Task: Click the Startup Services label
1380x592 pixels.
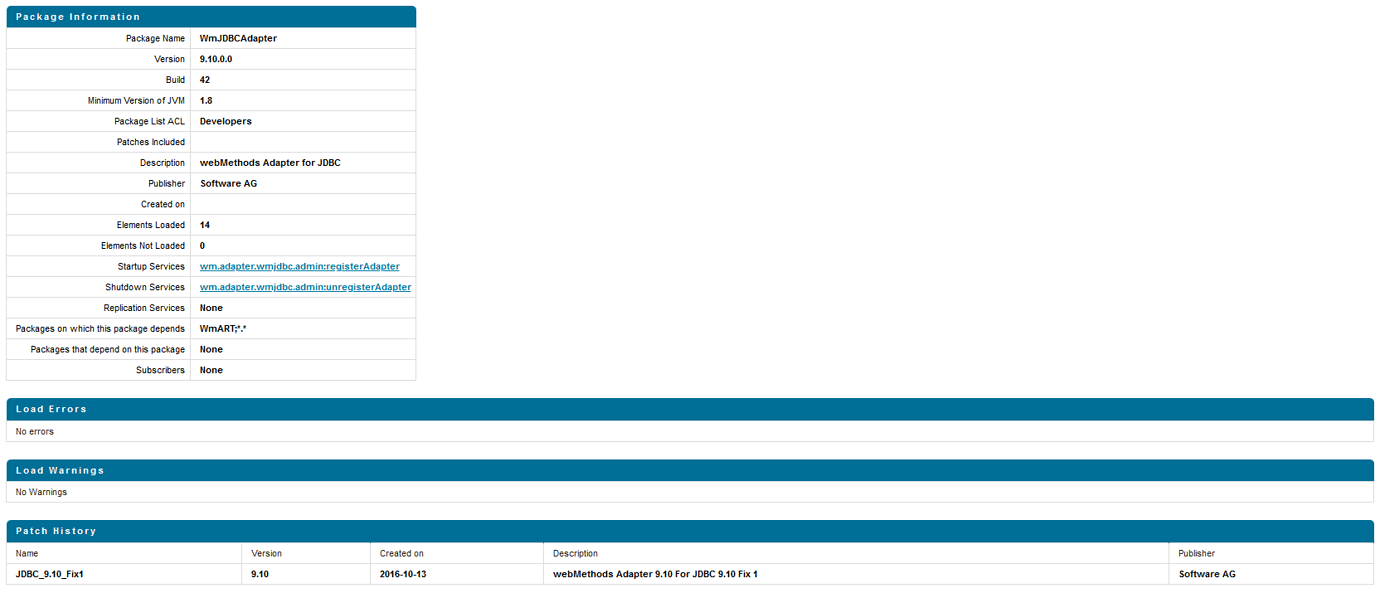Action: (x=151, y=267)
